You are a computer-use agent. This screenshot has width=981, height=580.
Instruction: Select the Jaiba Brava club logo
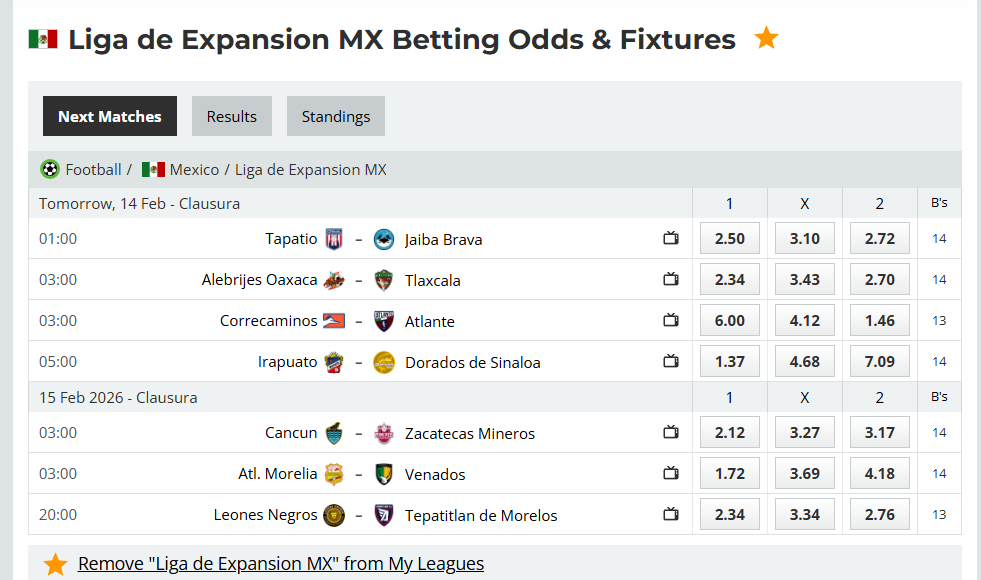pos(384,238)
